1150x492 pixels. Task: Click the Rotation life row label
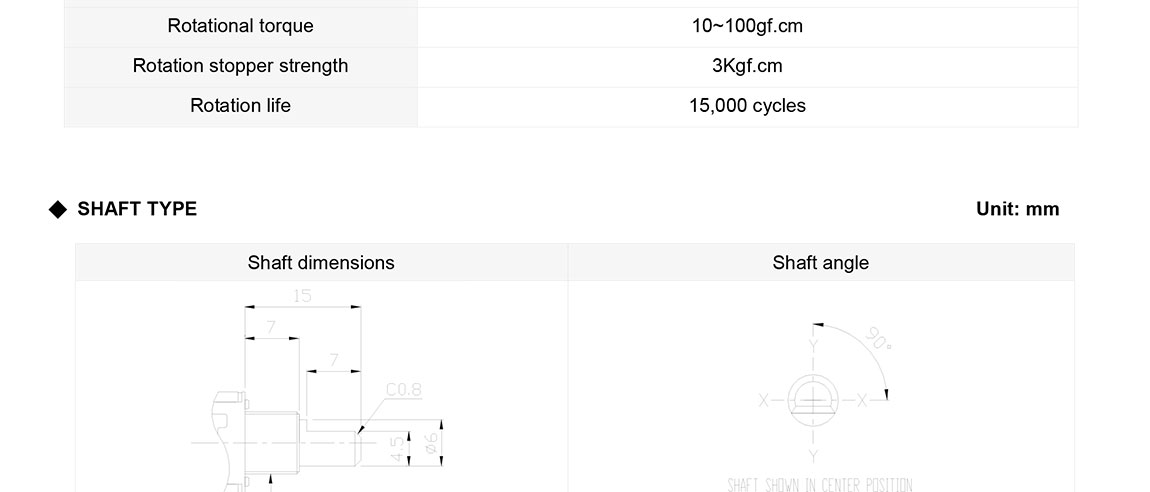click(240, 106)
